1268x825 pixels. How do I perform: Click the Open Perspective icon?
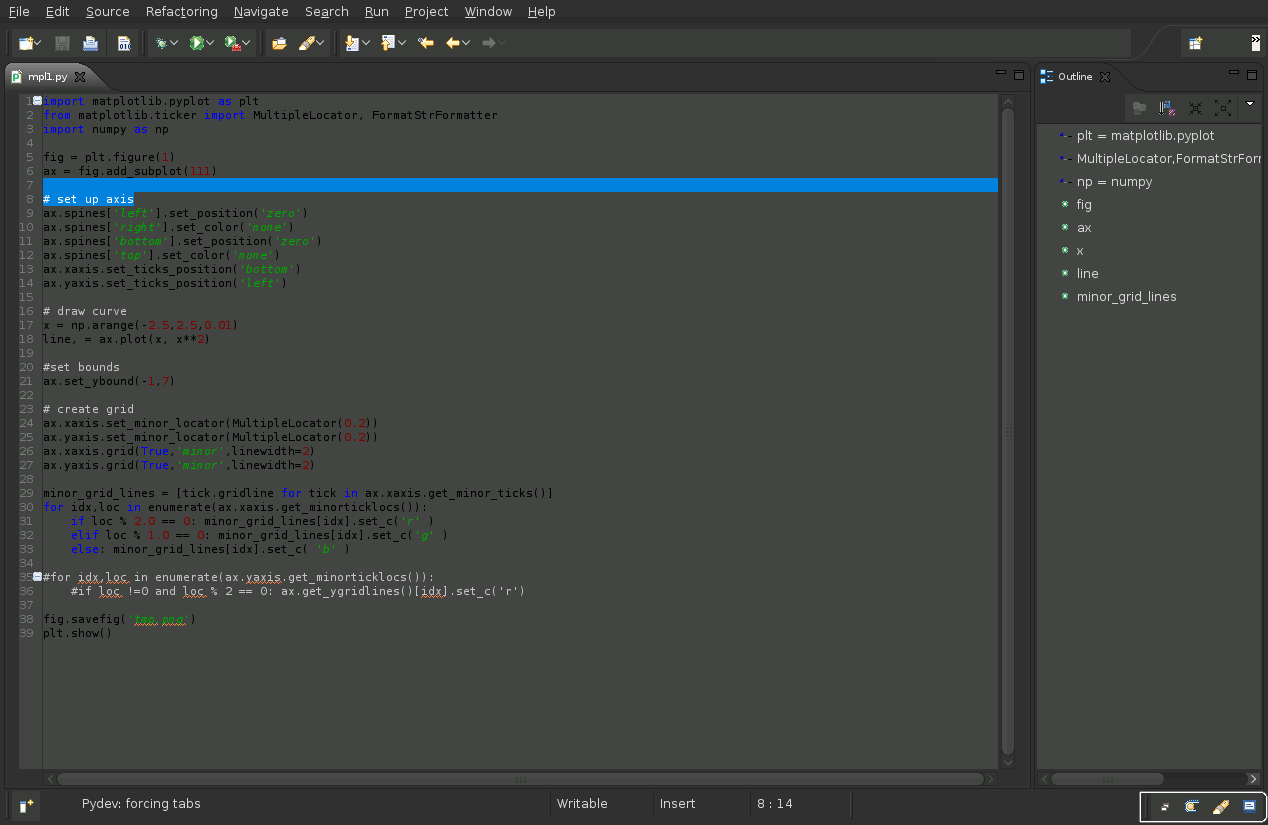[x=1195, y=43]
